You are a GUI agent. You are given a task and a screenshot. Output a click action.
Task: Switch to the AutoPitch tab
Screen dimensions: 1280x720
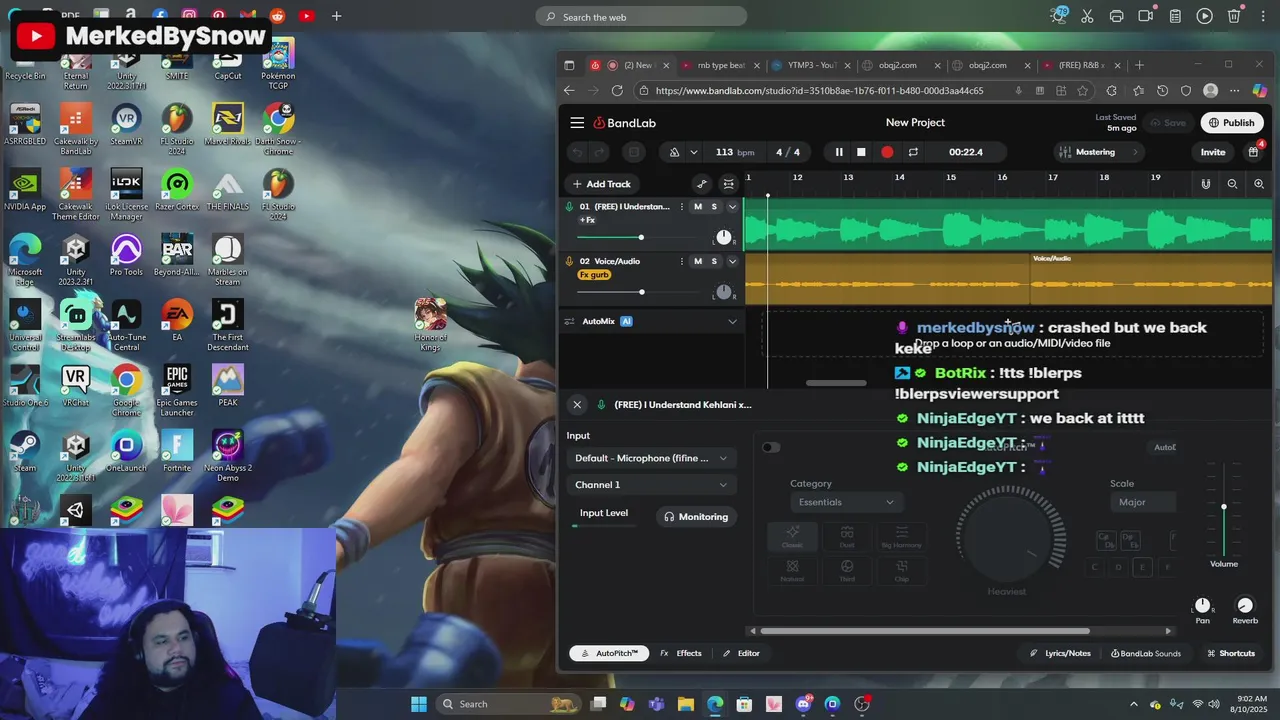point(609,653)
